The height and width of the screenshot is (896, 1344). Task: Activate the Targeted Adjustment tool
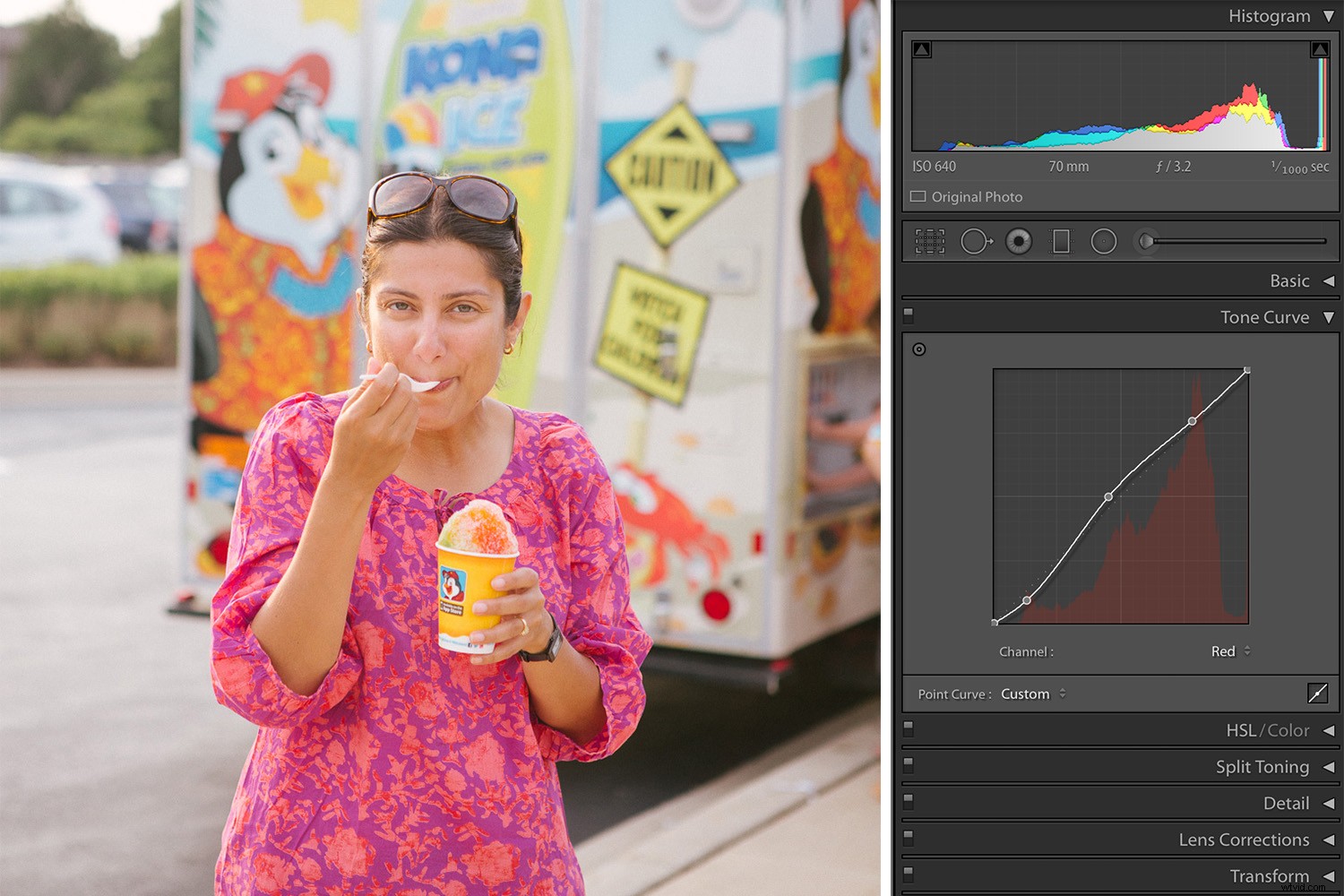click(919, 349)
